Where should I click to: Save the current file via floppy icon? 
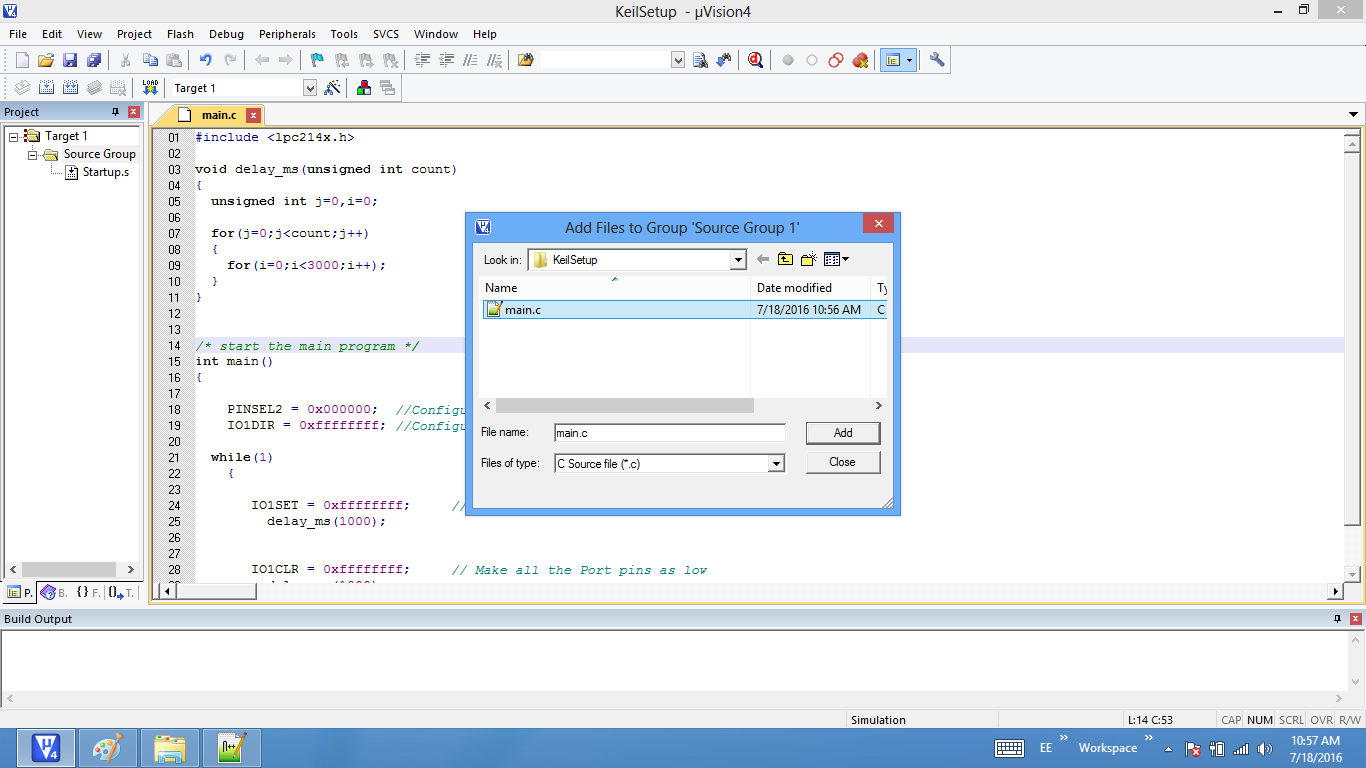click(70, 60)
